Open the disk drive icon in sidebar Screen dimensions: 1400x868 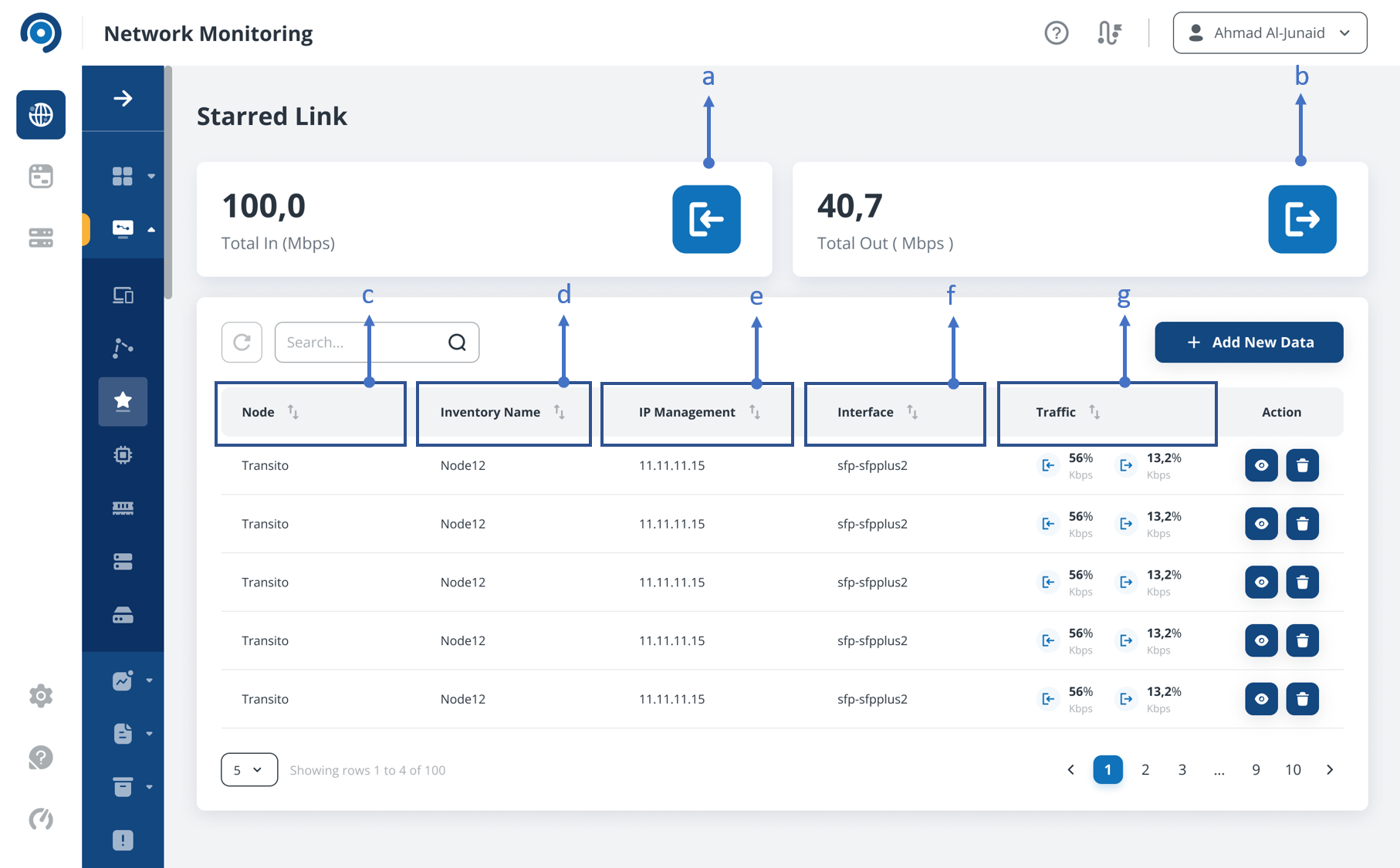(123, 615)
